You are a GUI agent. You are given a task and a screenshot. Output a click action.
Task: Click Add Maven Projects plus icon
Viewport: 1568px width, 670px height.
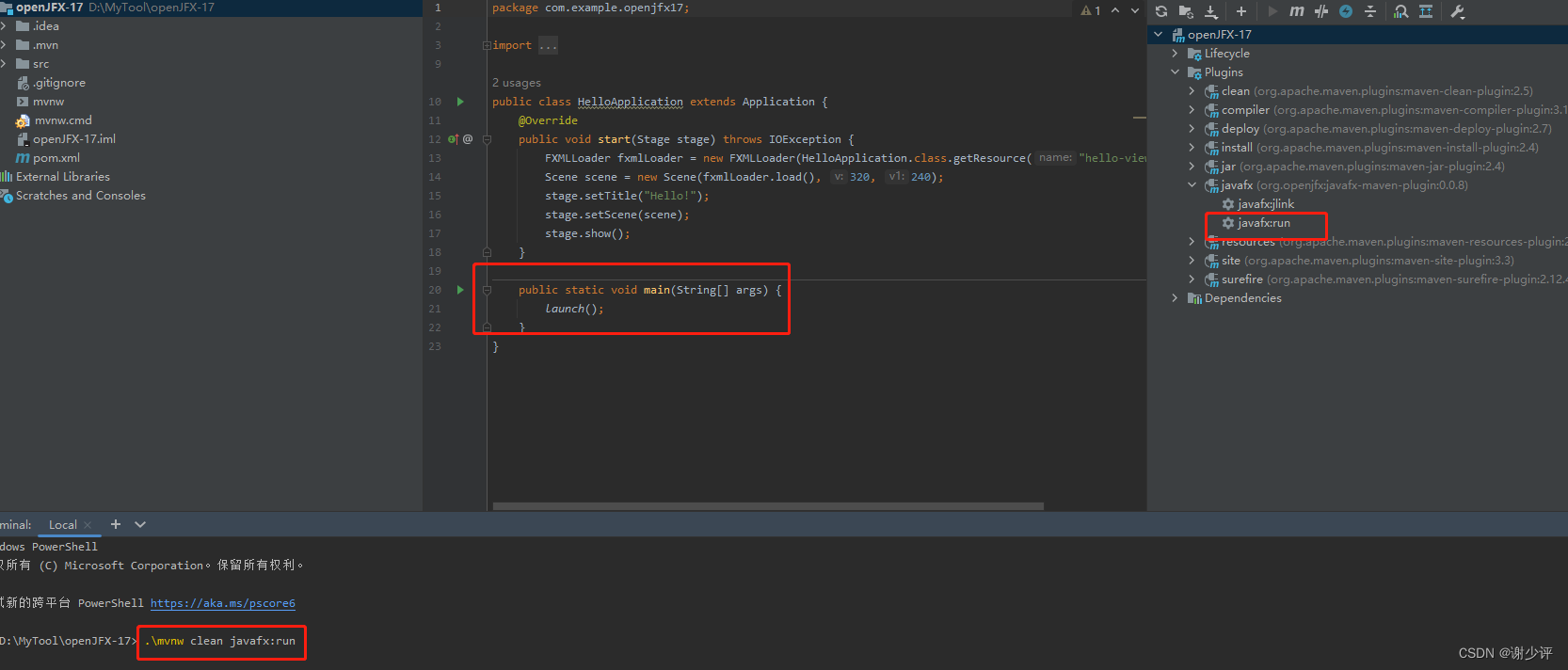click(1240, 11)
